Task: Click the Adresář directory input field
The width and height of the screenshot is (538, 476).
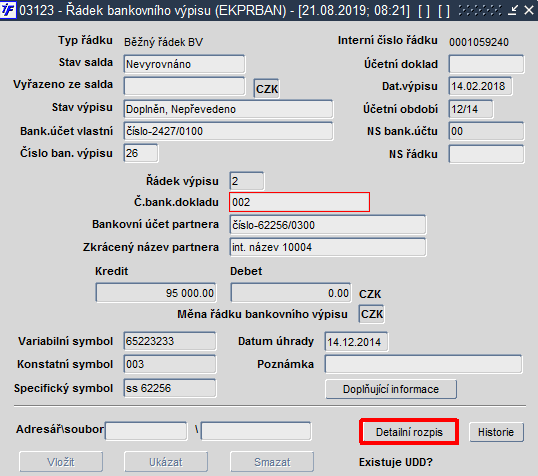Action: click(146, 431)
